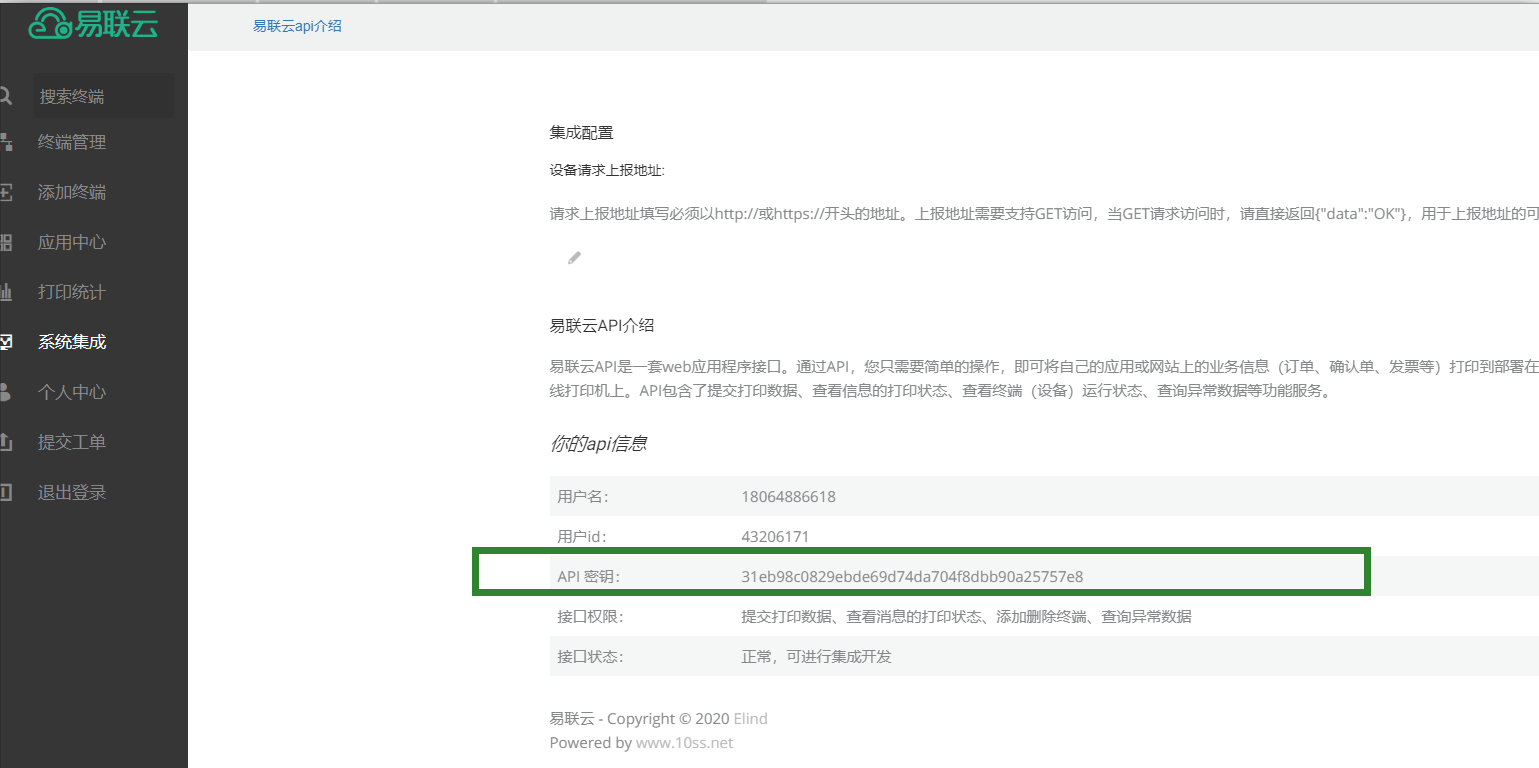This screenshot has height=768, width=1539.
Task: Click the 系统集成 sidebar icon
Action: [5, 342]
